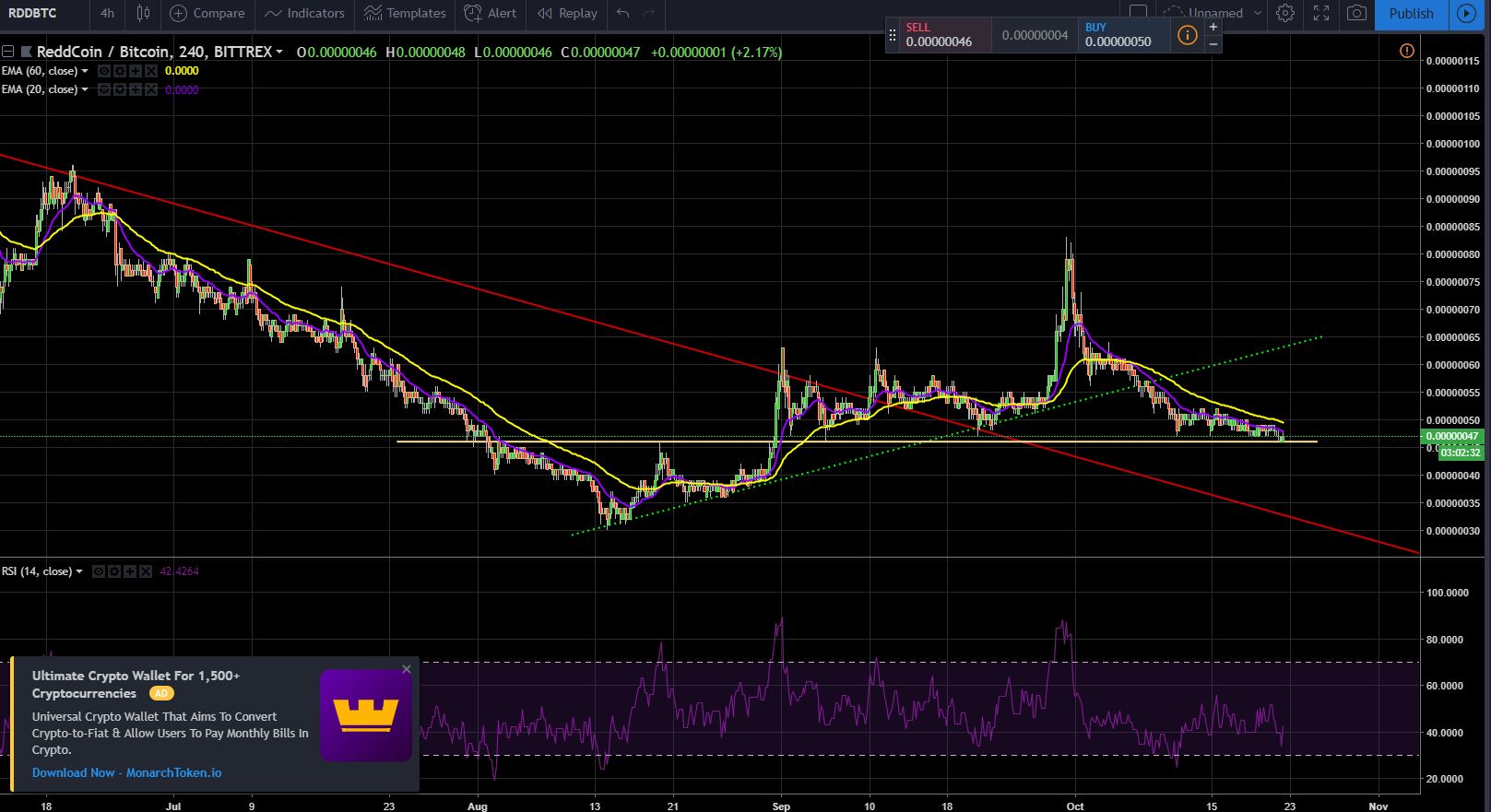Click the orange warning icon above price scale
This screenshot has width=1491, height=812.
tap(1406, 51)
